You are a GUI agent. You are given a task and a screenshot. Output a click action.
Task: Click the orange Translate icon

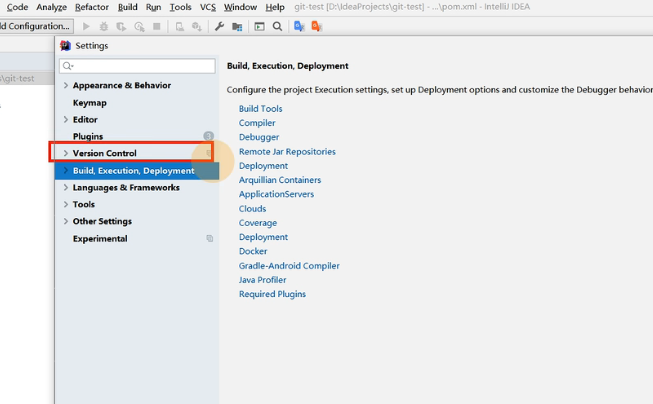pos(317,27)
